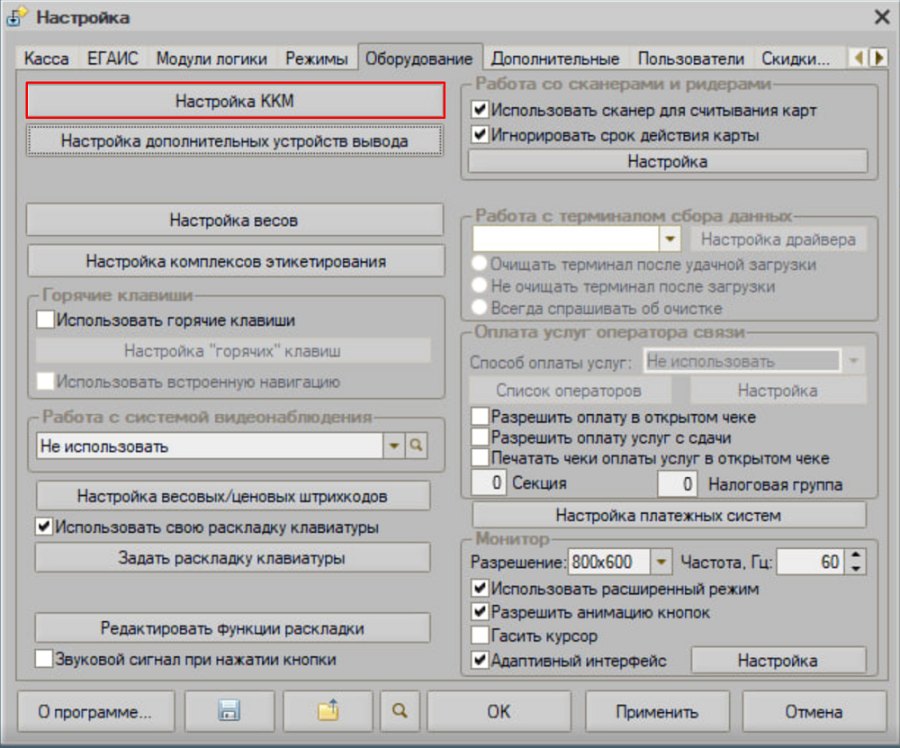Check Разрешить оплату в открытом чеке

(480, 416)
